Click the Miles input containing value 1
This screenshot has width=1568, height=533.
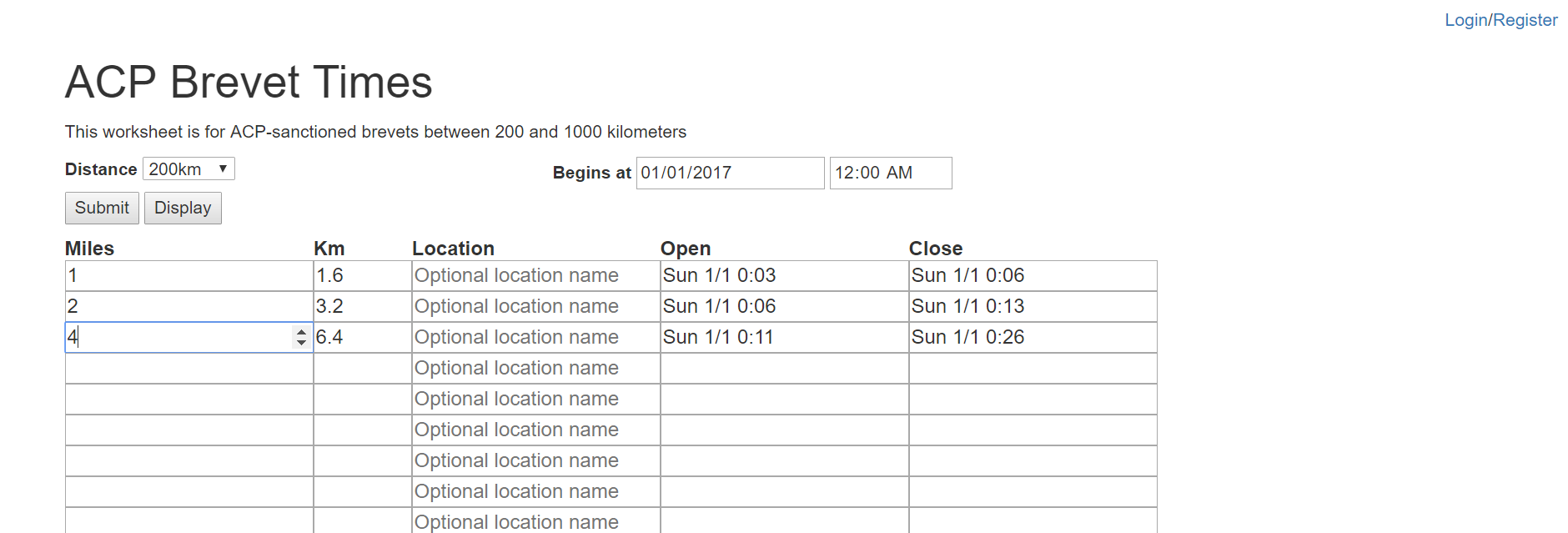click(188, 275)
